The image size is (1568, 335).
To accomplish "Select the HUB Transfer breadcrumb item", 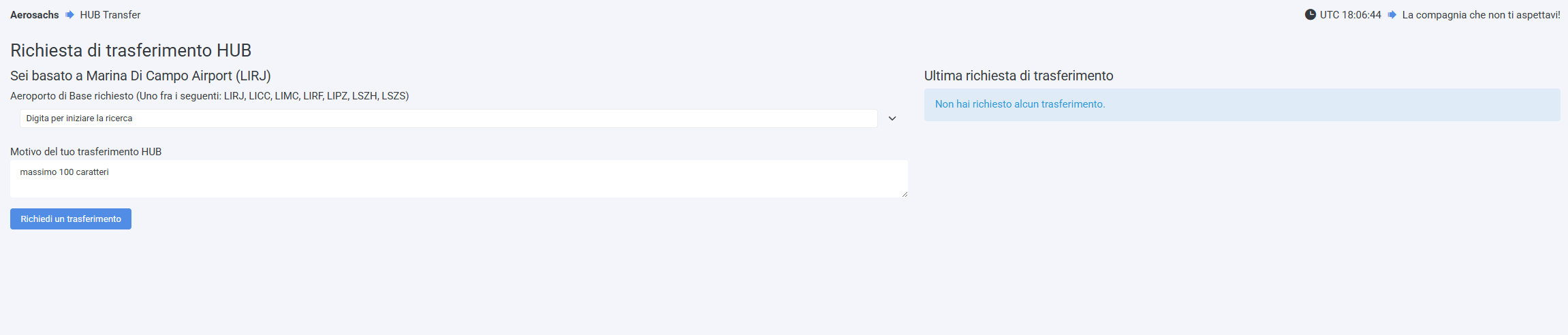I will 110,15.
